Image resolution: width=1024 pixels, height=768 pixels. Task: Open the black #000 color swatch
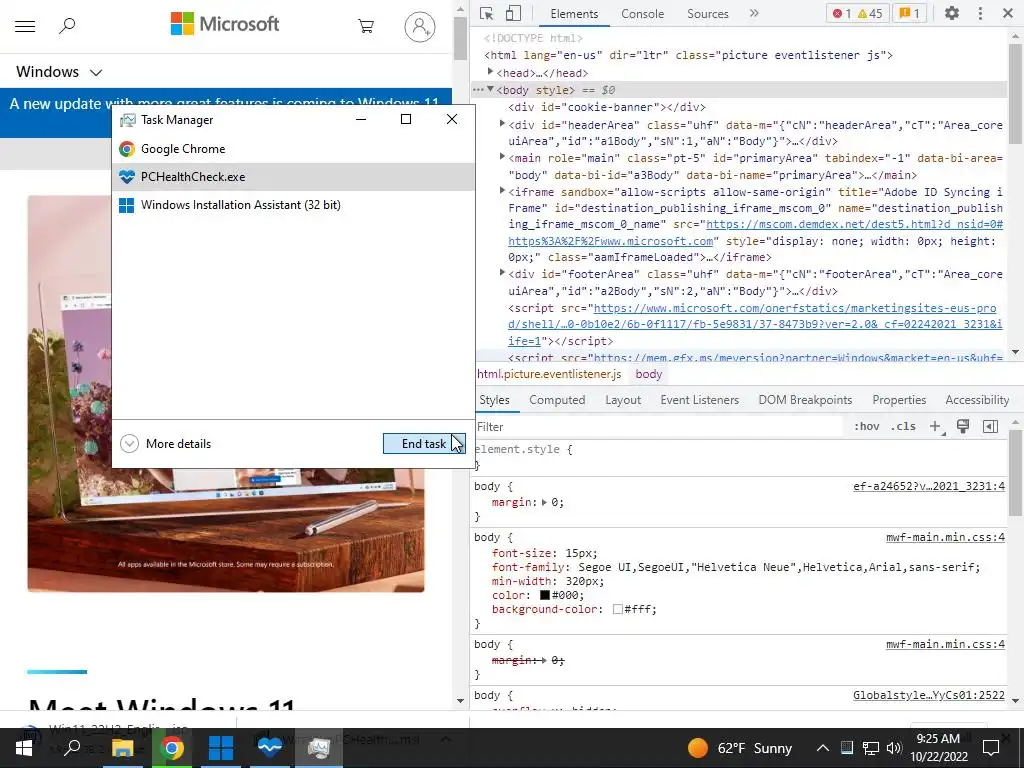(x=545, y=596)
